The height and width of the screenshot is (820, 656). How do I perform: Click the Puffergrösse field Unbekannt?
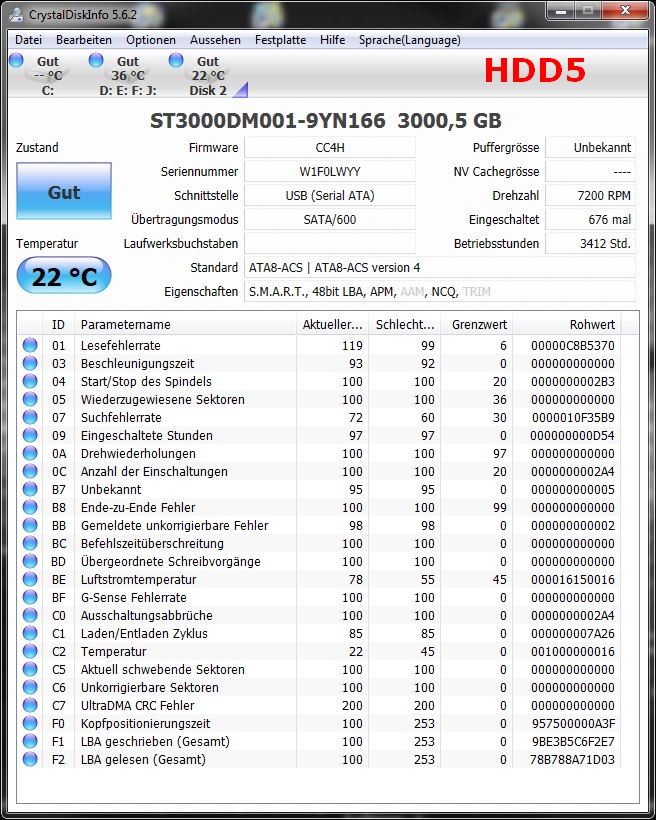(x=591, y=147)
